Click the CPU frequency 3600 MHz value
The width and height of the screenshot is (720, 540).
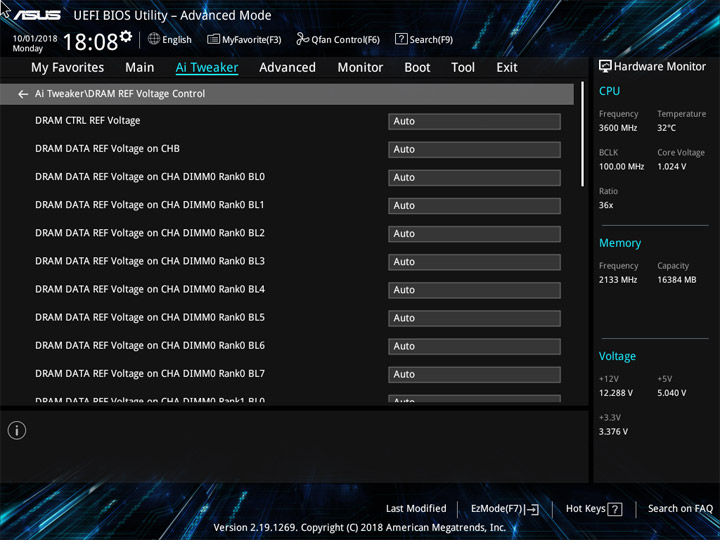coord(618,128)
